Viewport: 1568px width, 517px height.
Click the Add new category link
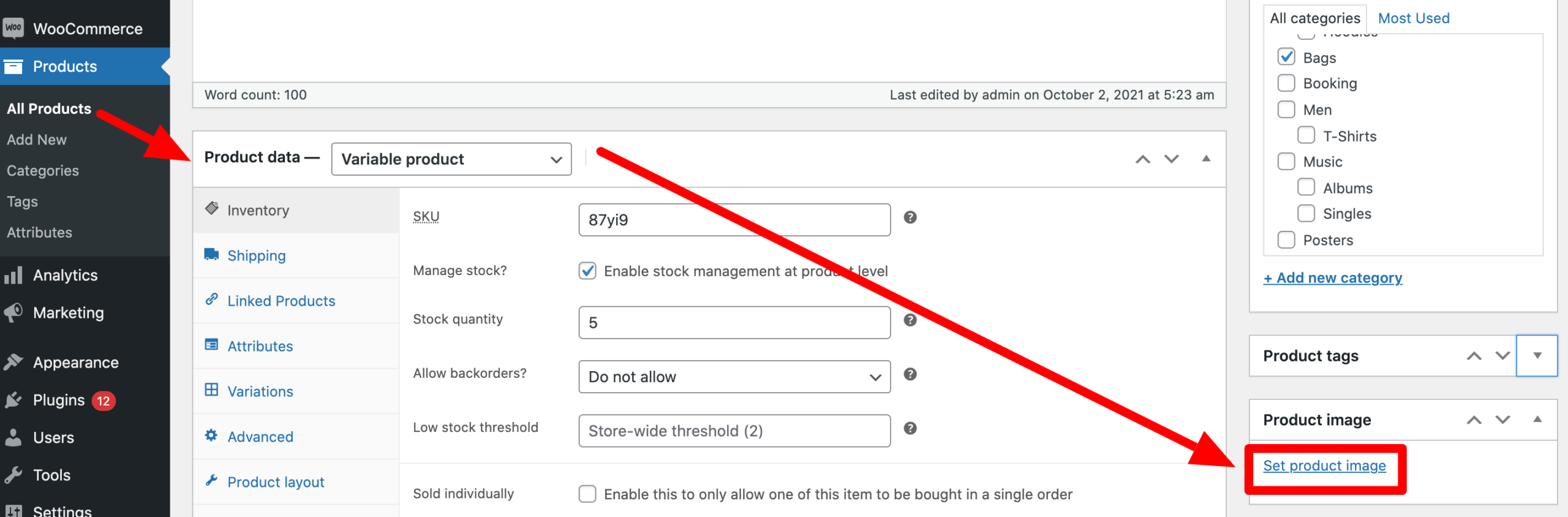click(x=1333, y=278)
